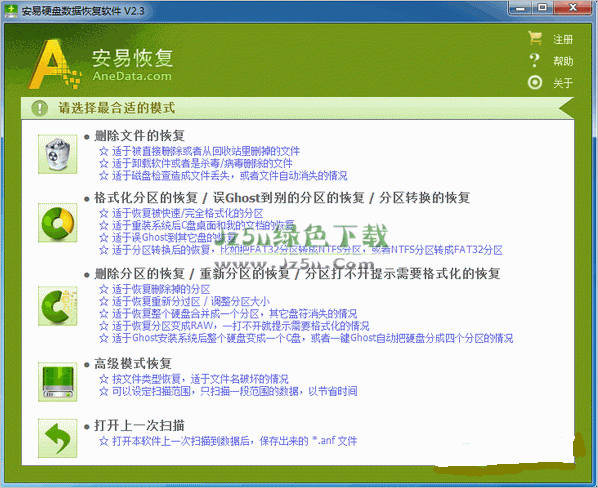The height and width of the screenshot is (488, 598).
Task: Click the circular about icon
Action: [x=535, y=82]
